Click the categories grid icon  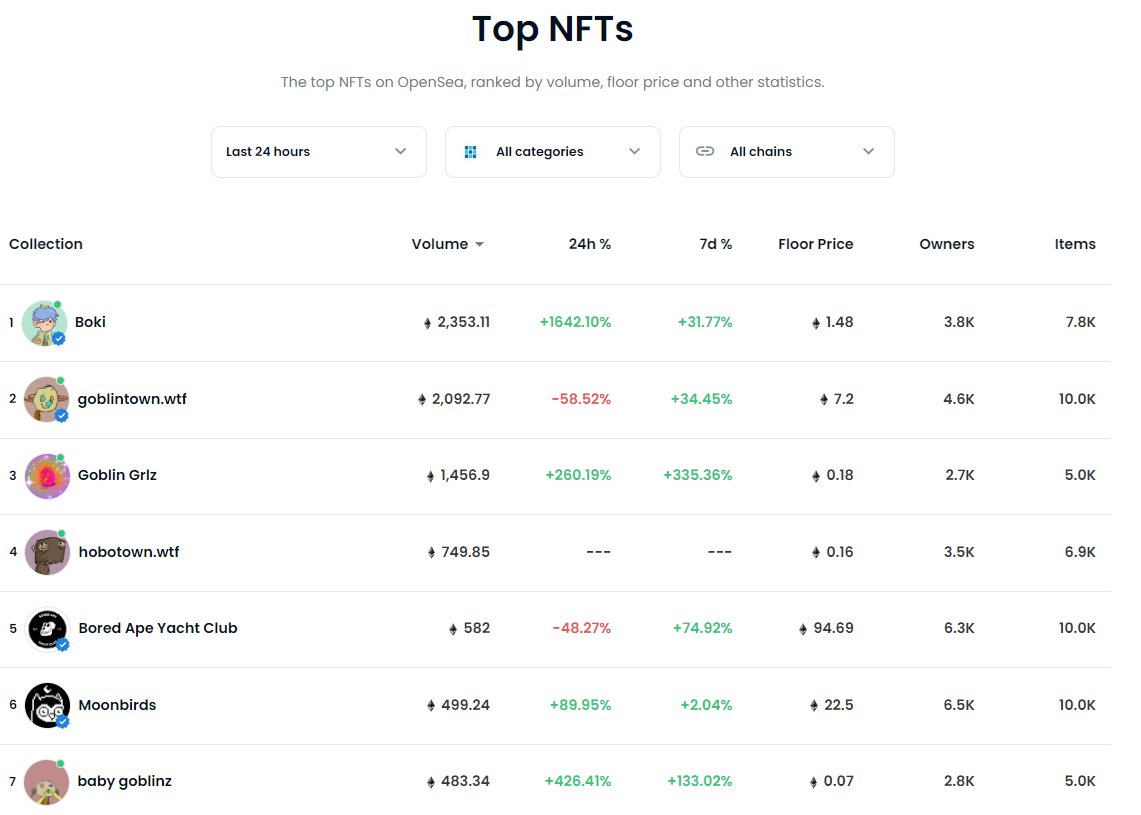(471, 151)
